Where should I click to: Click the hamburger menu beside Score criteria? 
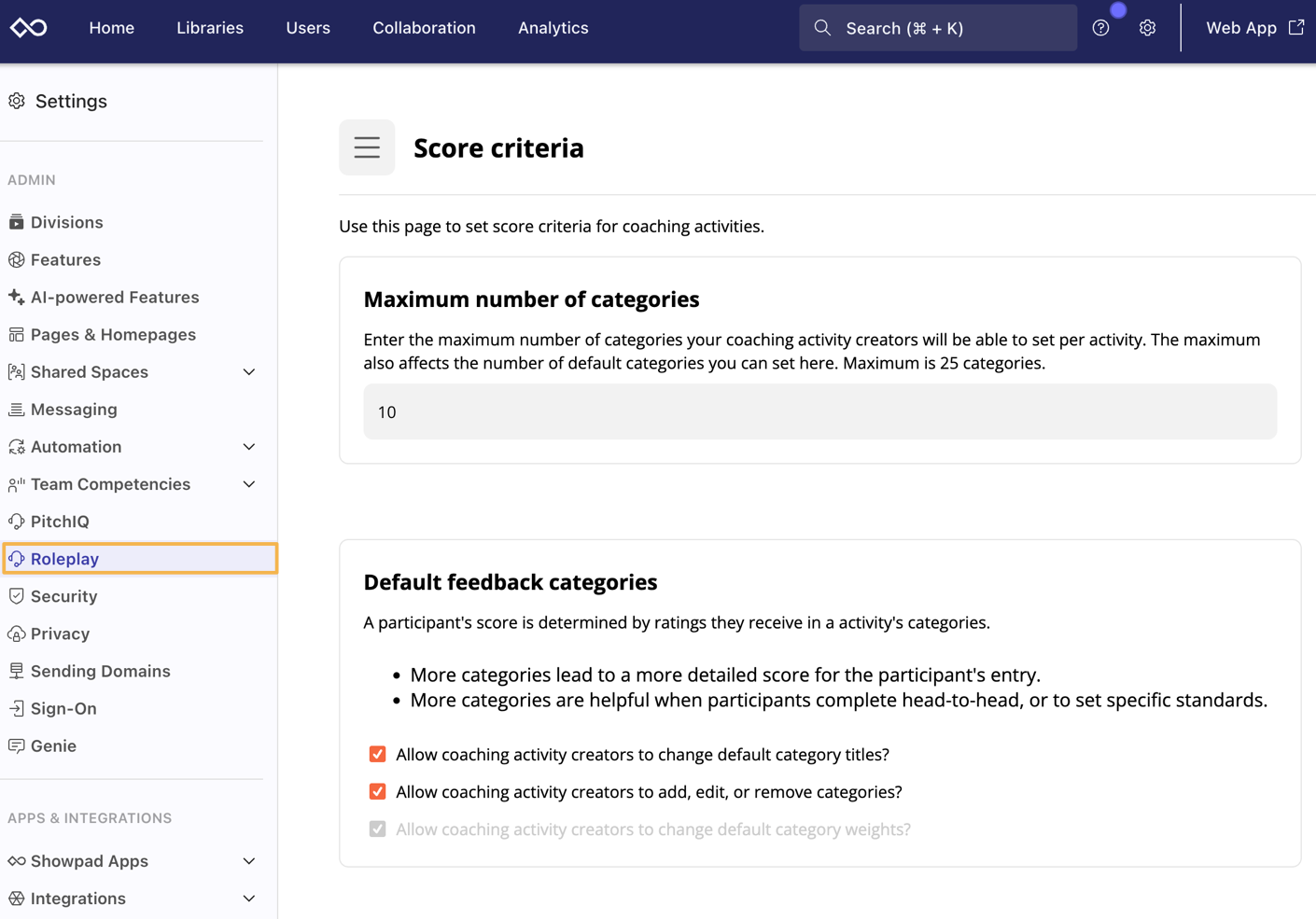click(367, 147)
